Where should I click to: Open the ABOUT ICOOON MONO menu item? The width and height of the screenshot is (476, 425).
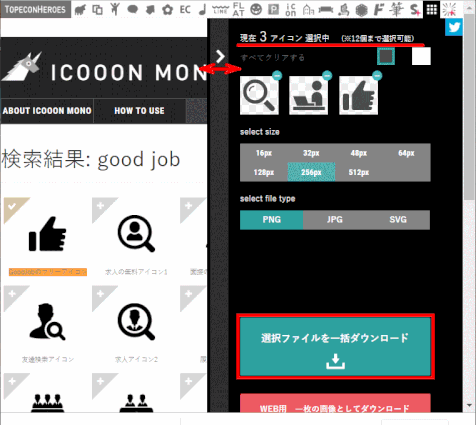coord(47,111)
